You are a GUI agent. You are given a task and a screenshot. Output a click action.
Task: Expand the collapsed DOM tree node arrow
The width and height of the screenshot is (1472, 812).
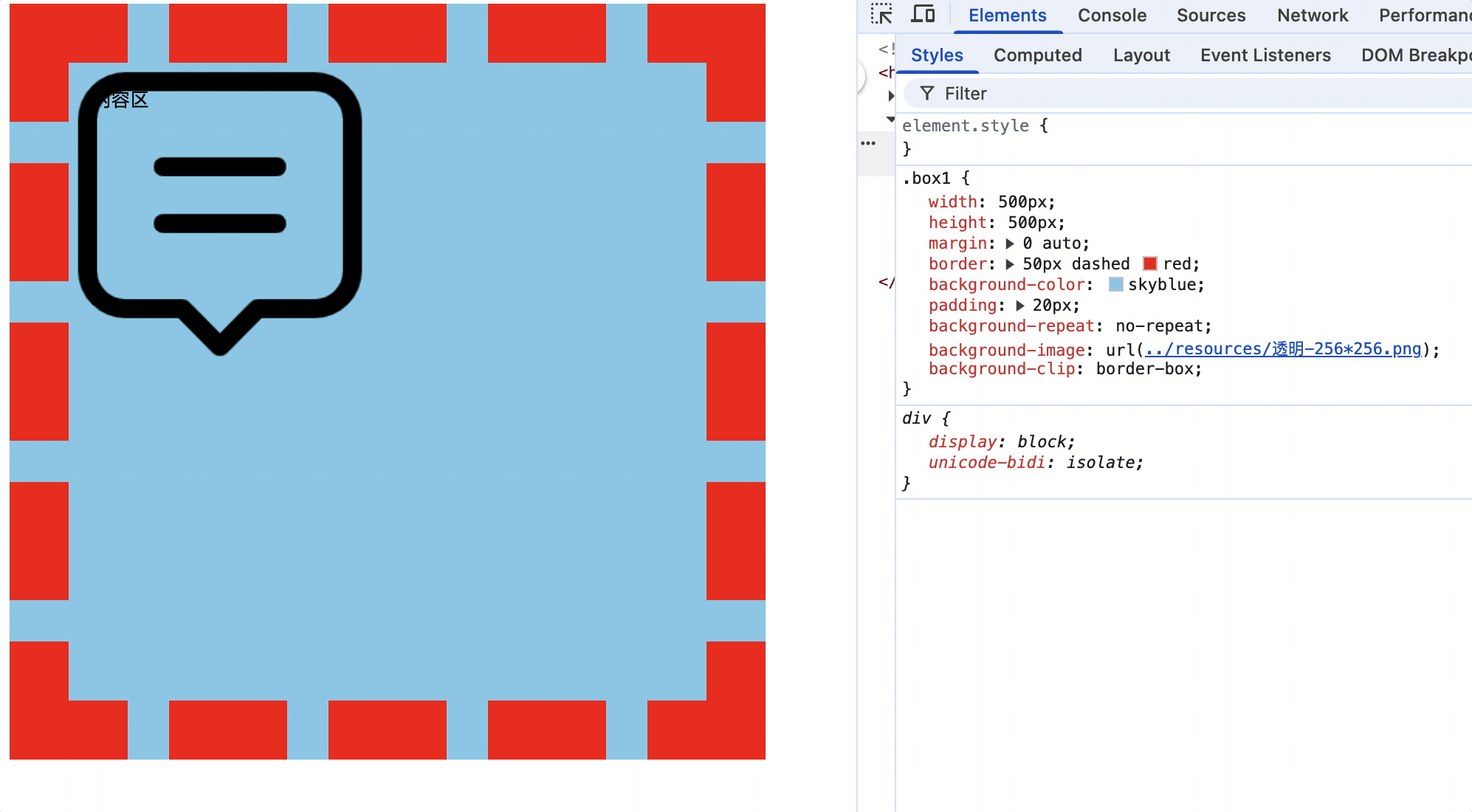(891, 96)
